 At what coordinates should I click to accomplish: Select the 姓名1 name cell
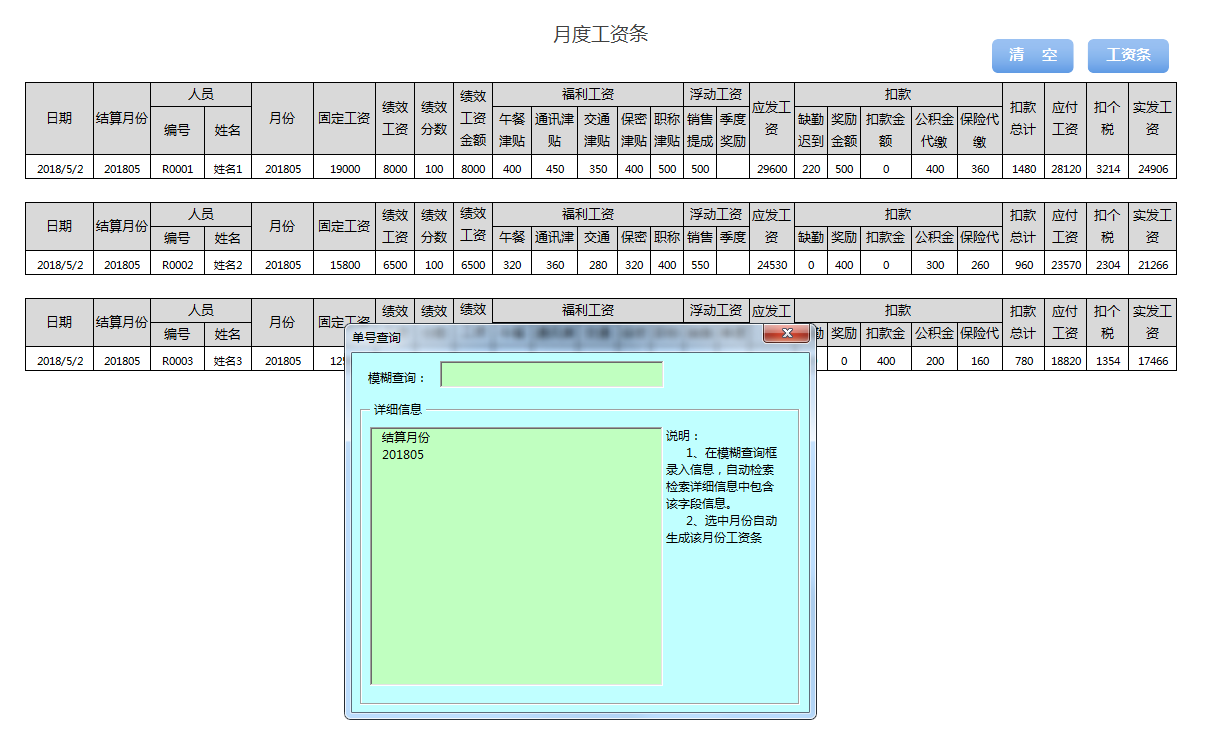226,168
